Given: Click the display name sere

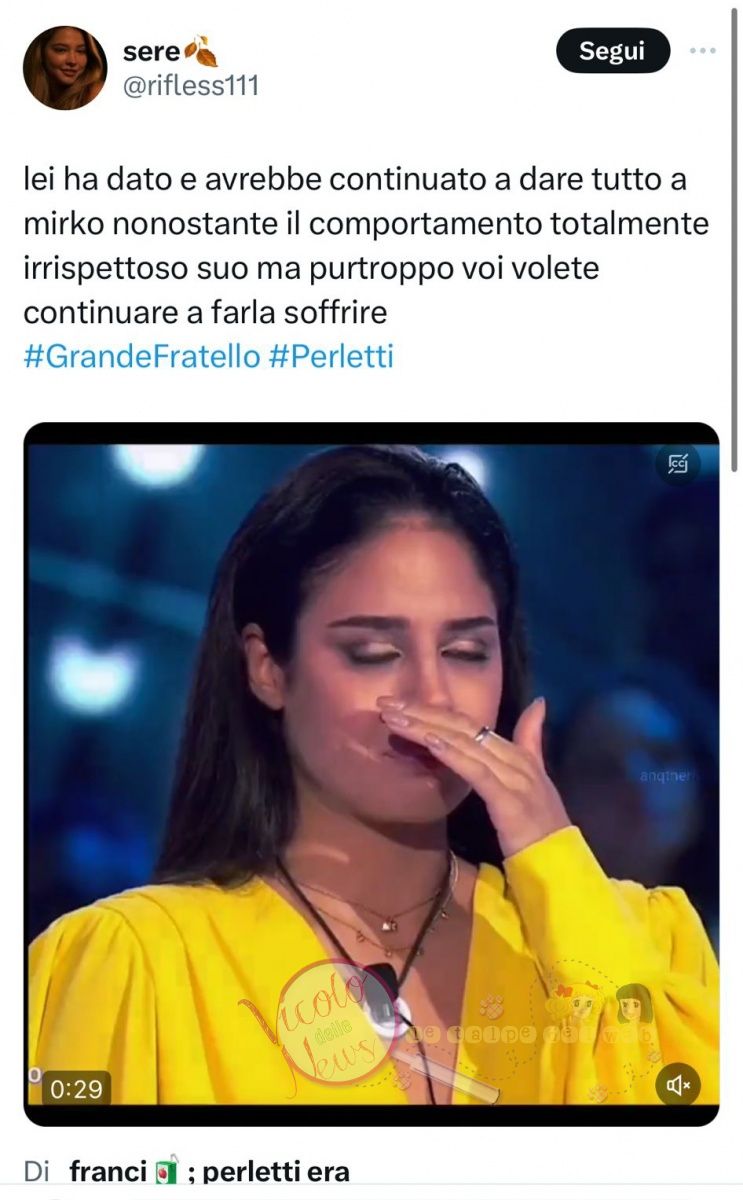Looking at the screenshot, I should coord(152,52).
